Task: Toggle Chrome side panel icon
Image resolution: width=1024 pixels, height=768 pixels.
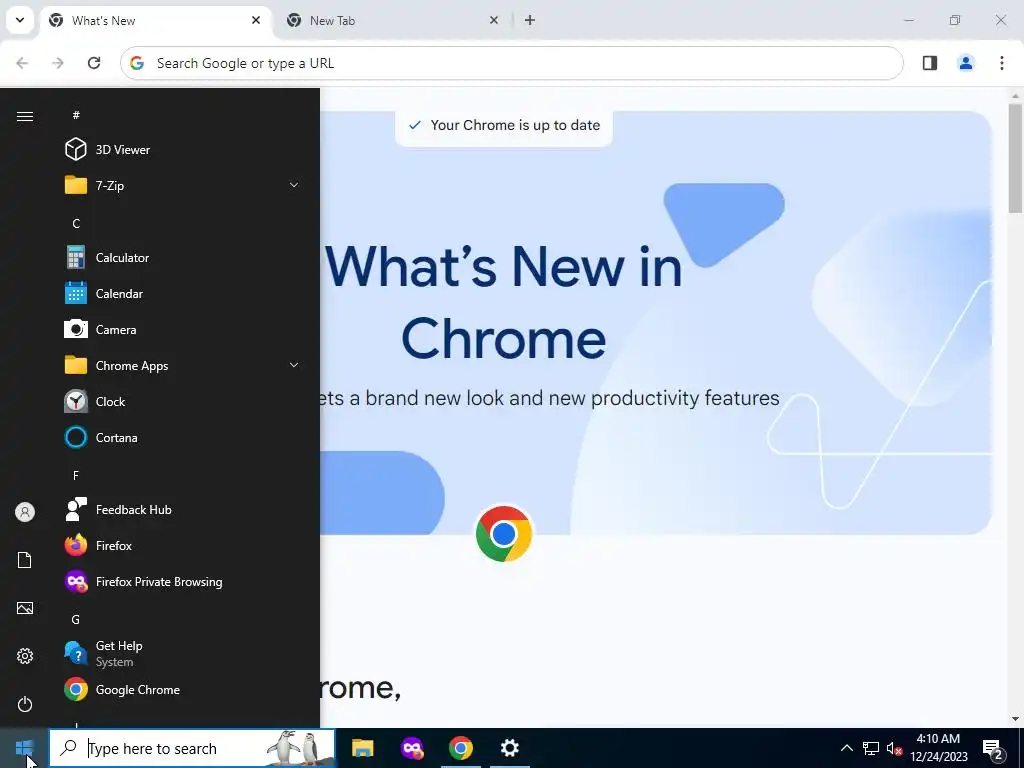Action: point(930,63)
